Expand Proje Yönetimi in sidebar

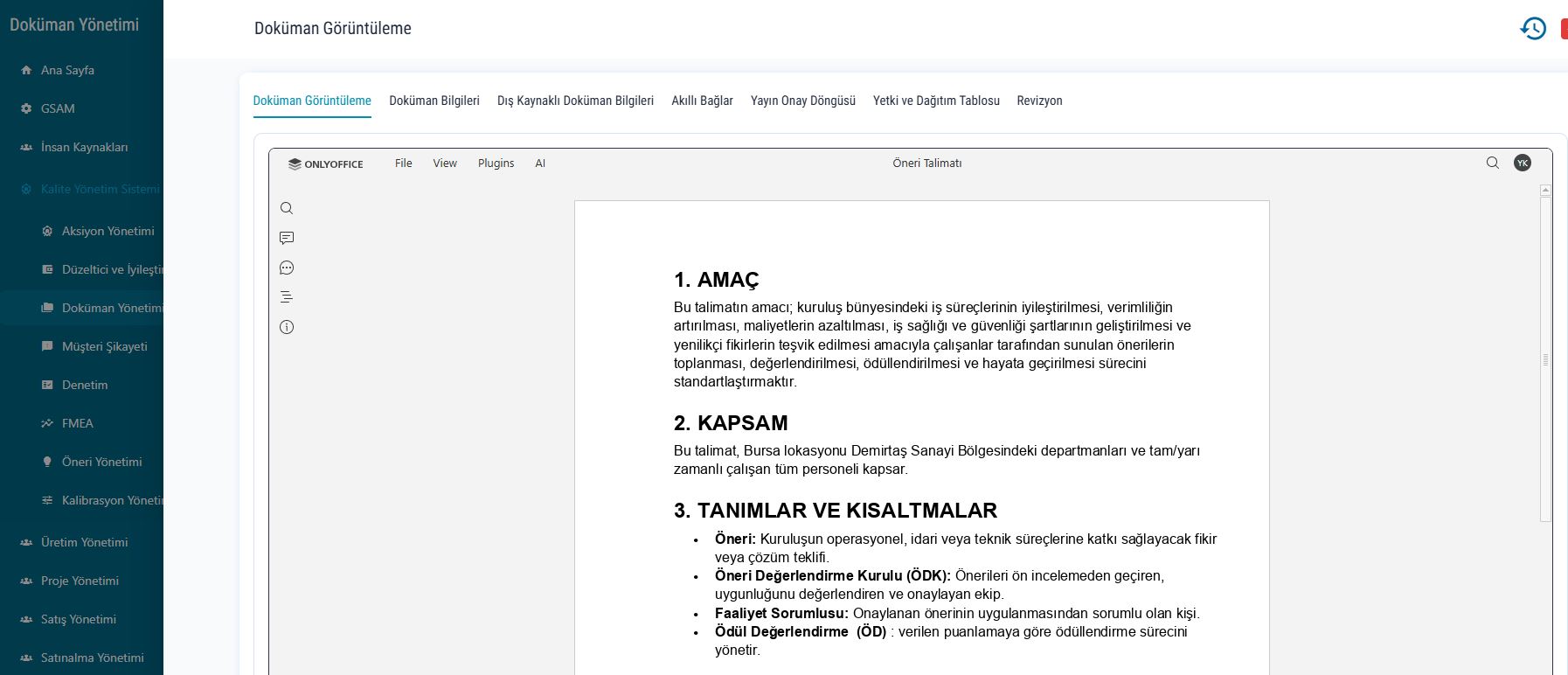[x=81, y=581]
